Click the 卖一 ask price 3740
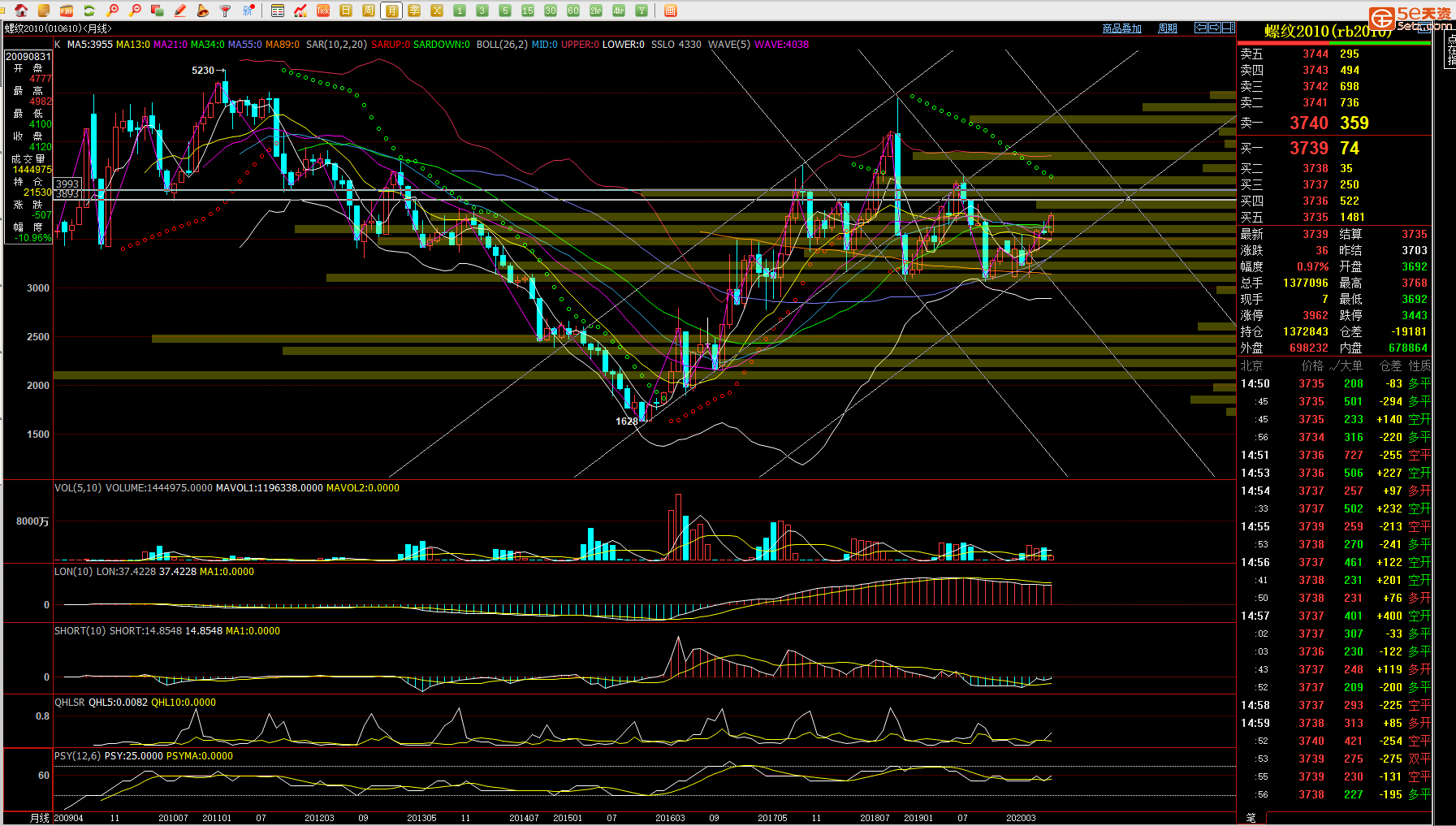Image resolution: width=1456 pixels, height=826 pixels. coord(1309,123)
